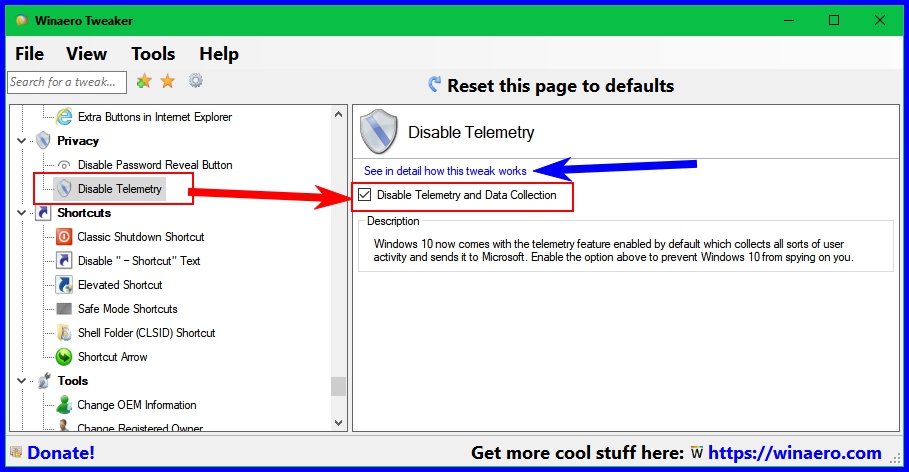Open See in detail how this tweak works link

coord(445,171)
